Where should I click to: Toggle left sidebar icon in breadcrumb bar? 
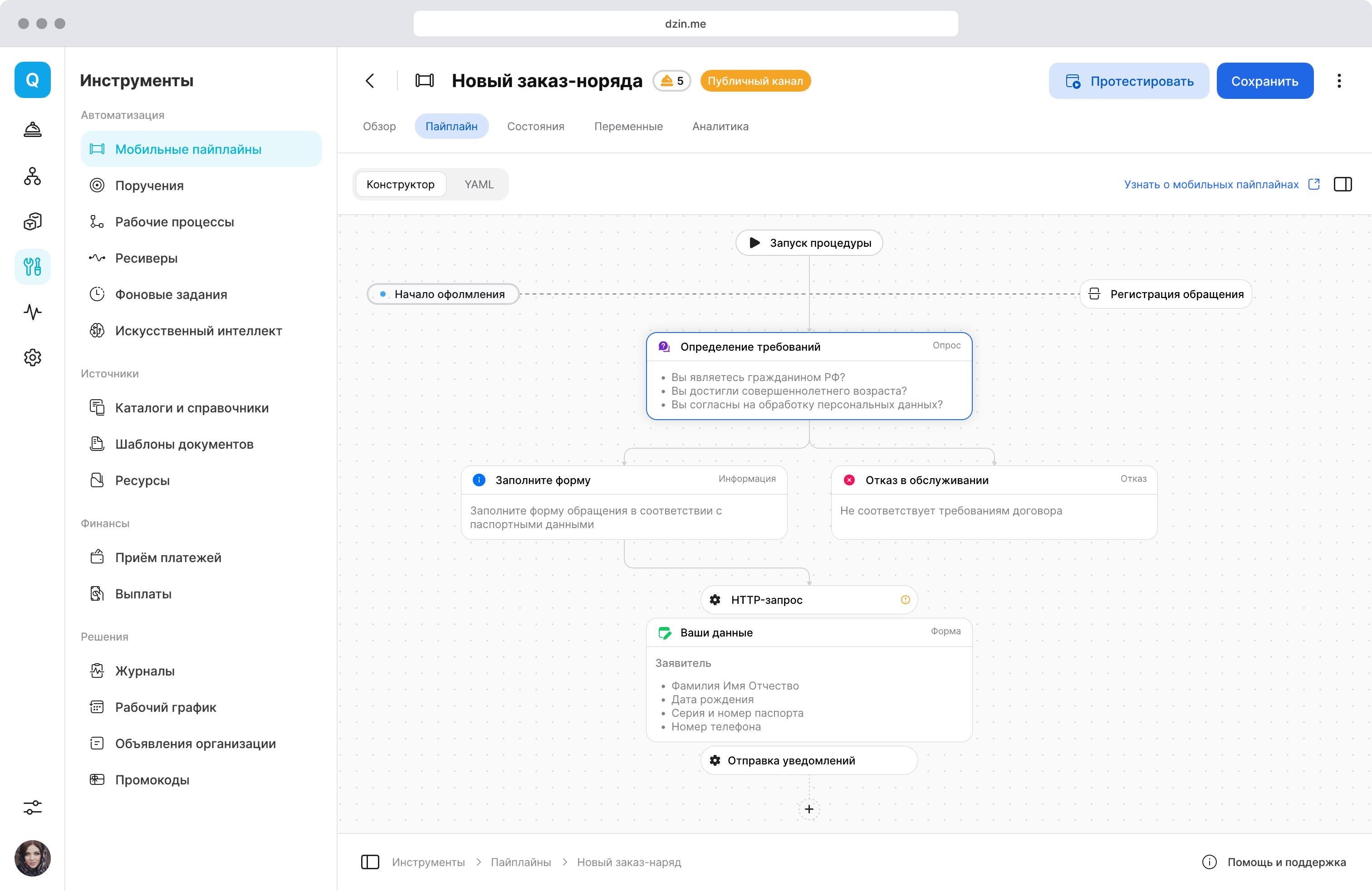point(370,862)
